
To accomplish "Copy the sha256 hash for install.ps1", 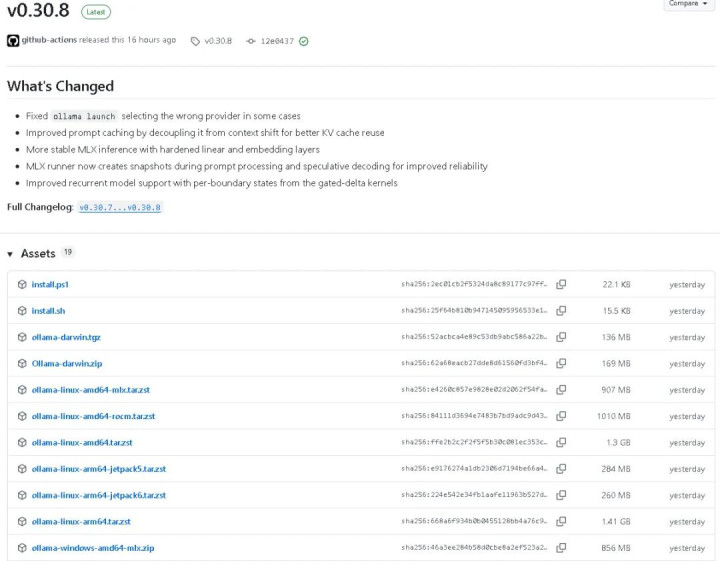I will [561, 285].
